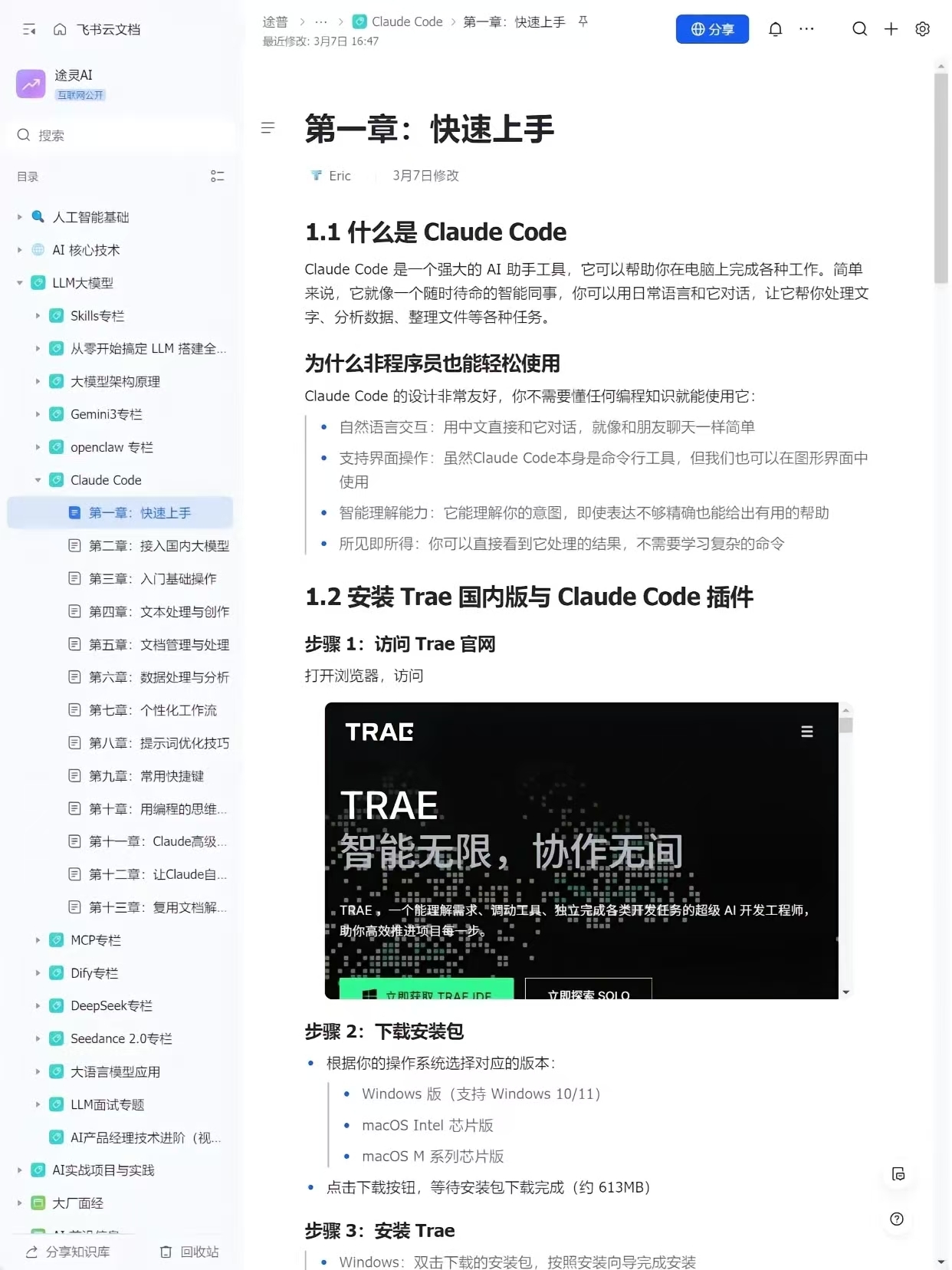
Task: Expand the Dify专栏 folder
Action: coord(38,973)
